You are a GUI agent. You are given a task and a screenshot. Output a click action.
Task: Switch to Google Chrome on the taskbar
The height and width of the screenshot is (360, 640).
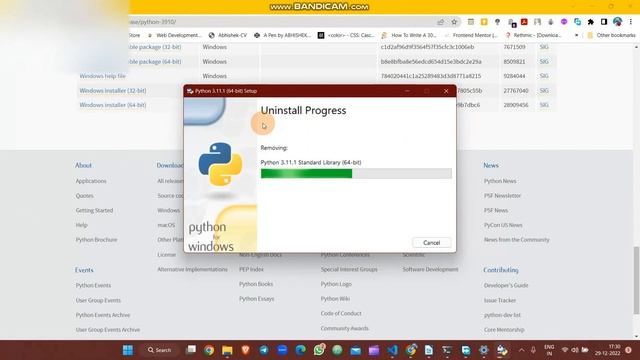tap(209, 350)
